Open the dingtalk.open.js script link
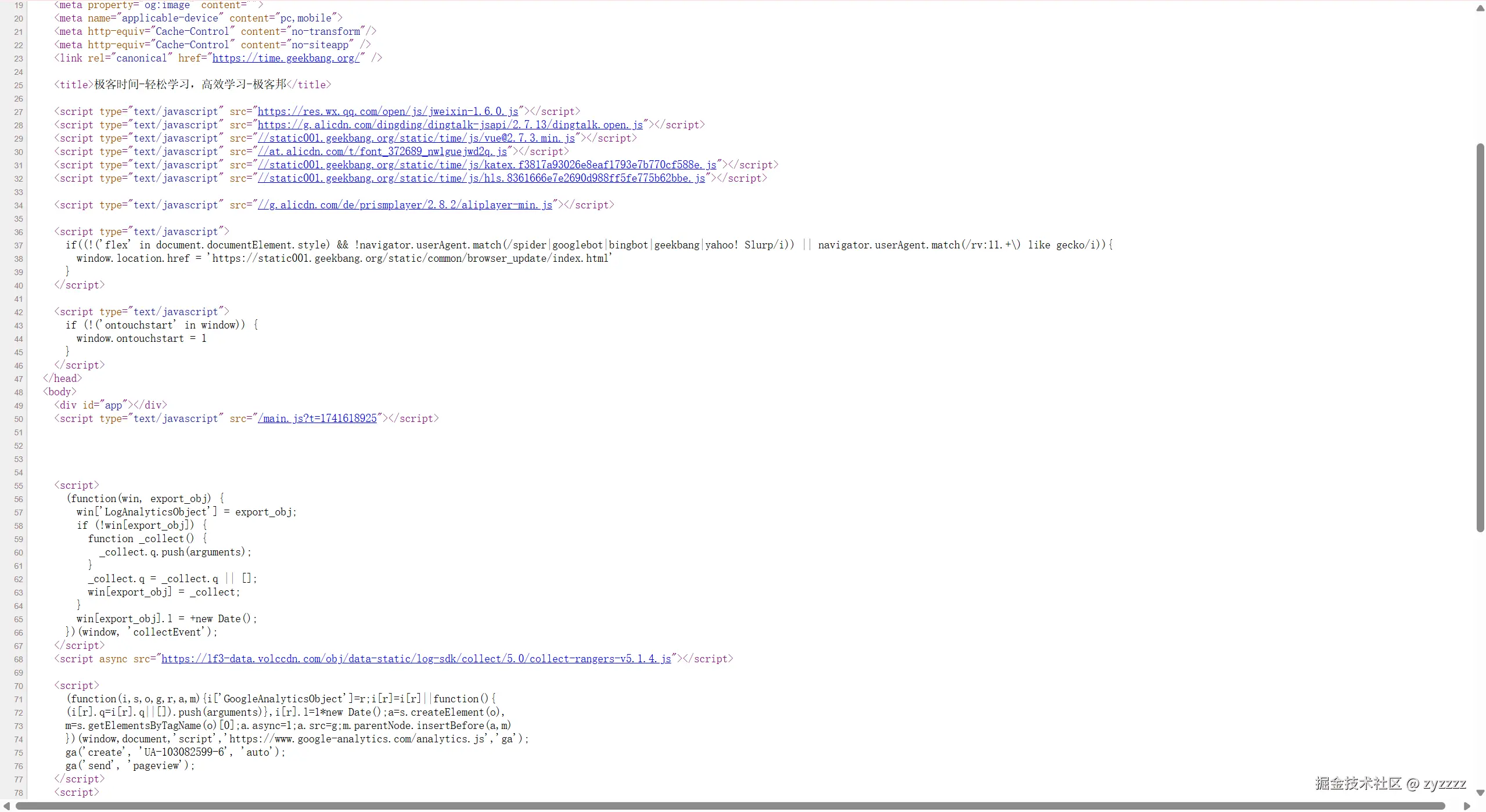This screenshot has width=1486, height=812. click(x=451, y=125)
